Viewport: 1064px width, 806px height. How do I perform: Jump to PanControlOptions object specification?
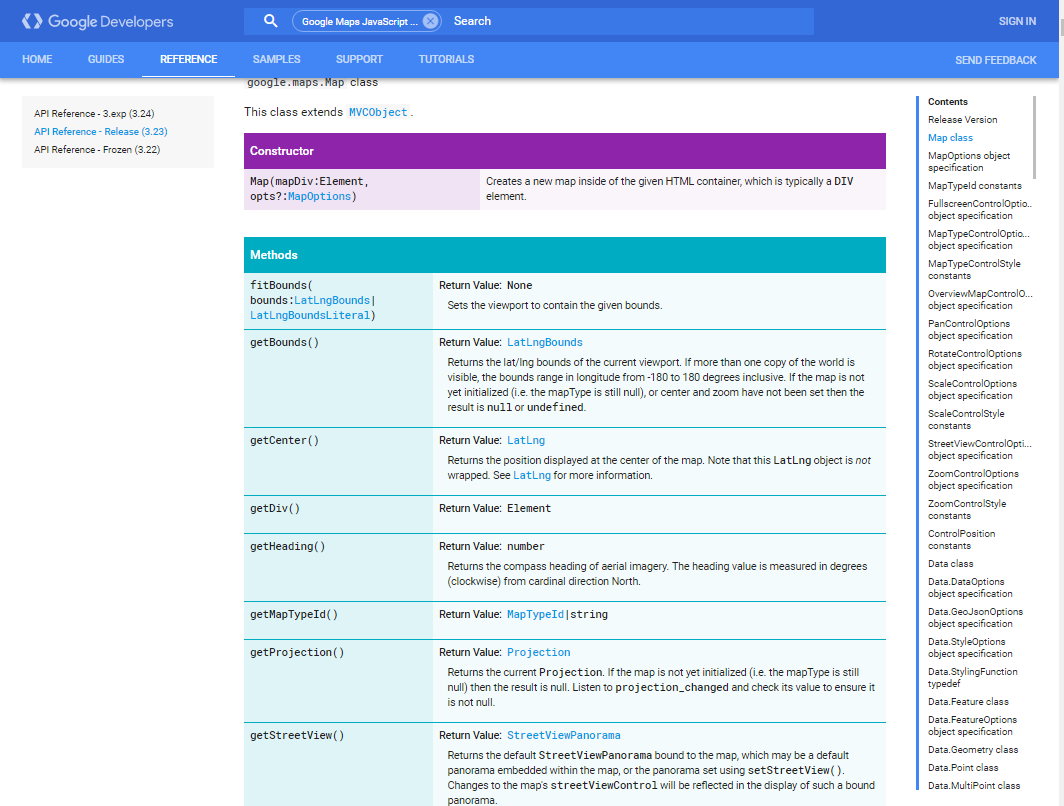pyautogui.click(x=970, y=330)
